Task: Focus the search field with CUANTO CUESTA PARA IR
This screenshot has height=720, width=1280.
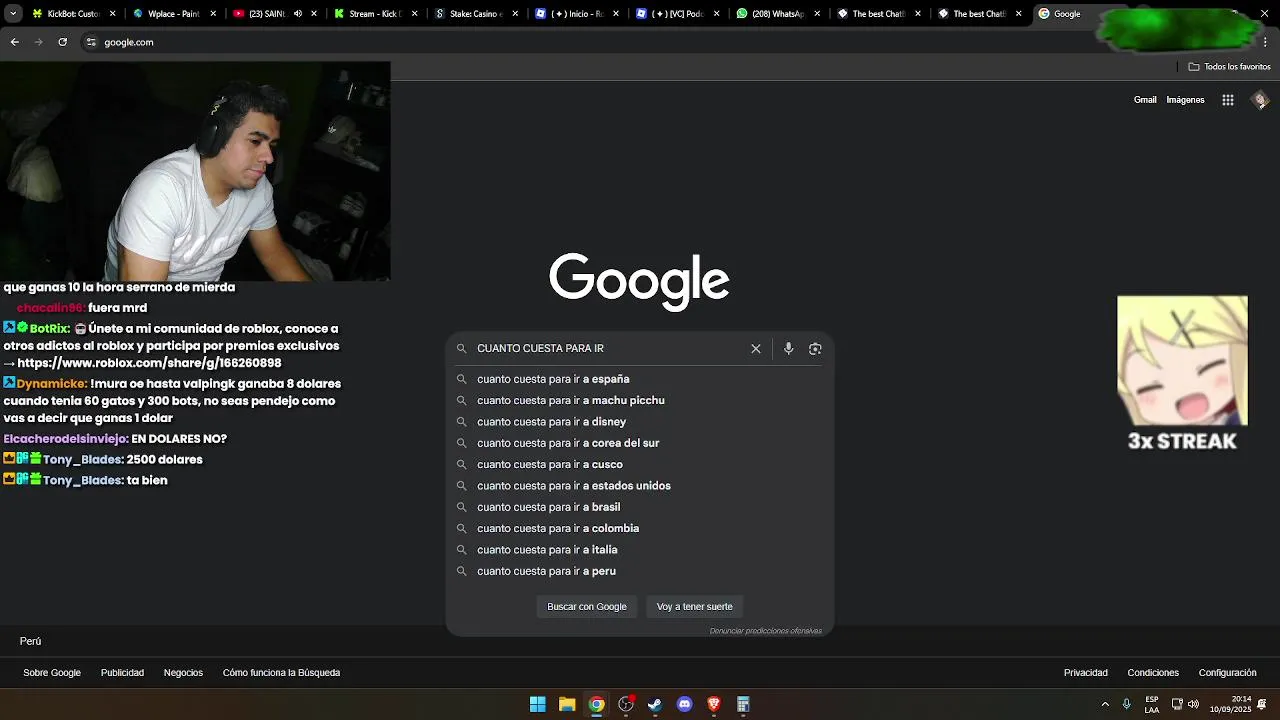Action: pyautogui.click(x=608, y=348)
